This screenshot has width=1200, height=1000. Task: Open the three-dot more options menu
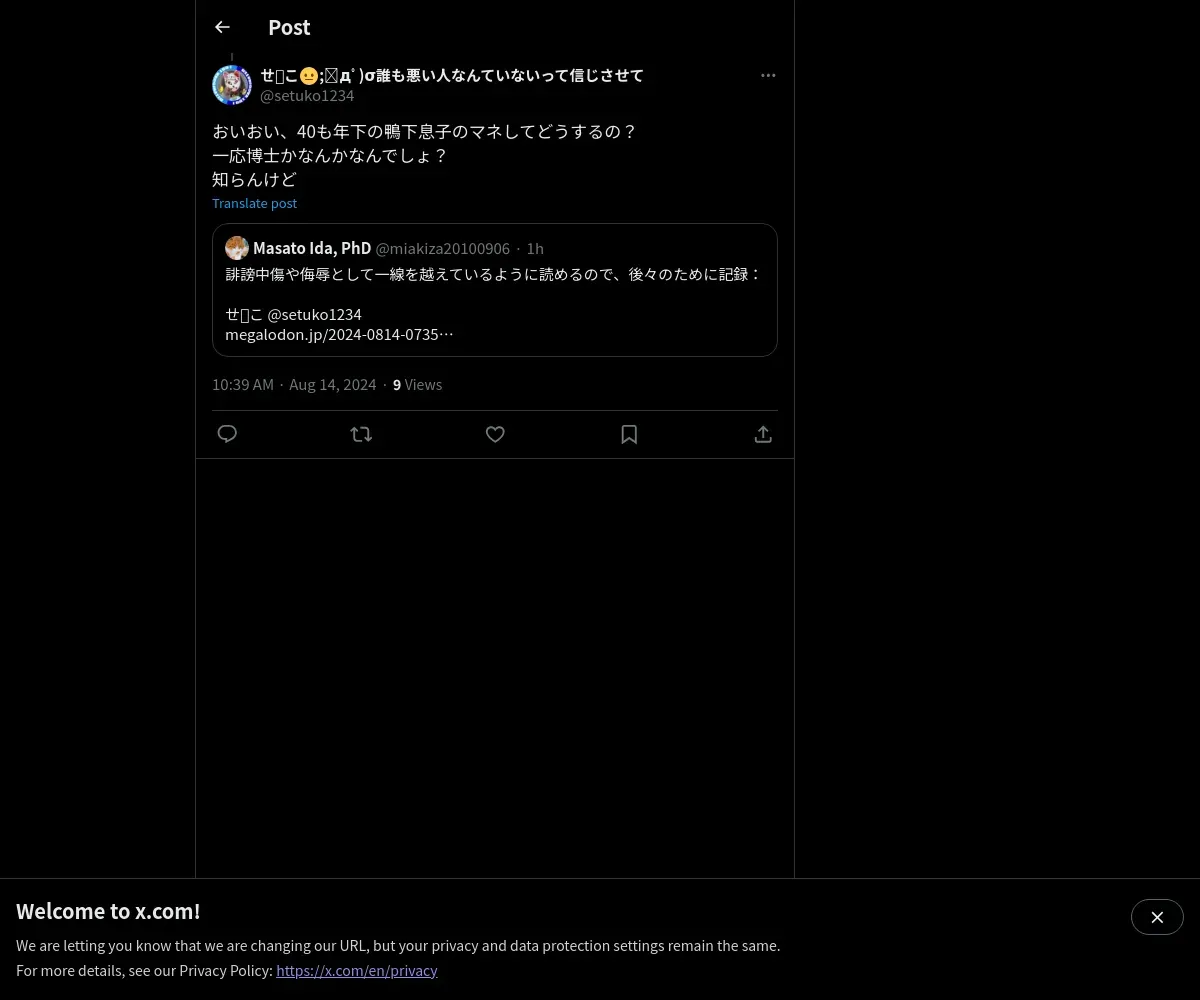(768, 75)
